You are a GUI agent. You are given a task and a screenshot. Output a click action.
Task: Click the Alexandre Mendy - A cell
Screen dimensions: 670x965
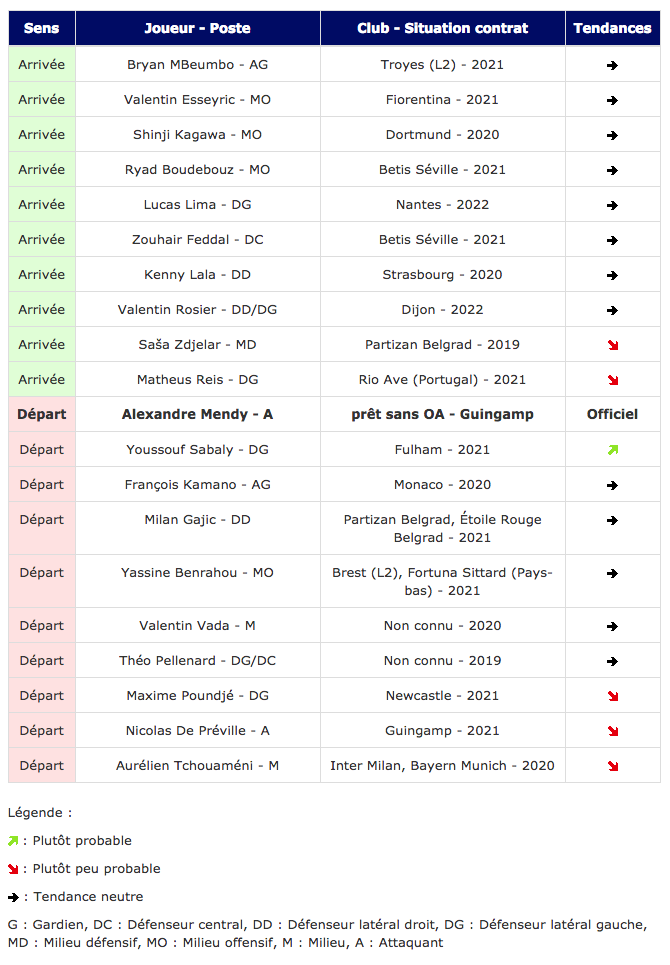click(197, 414)
